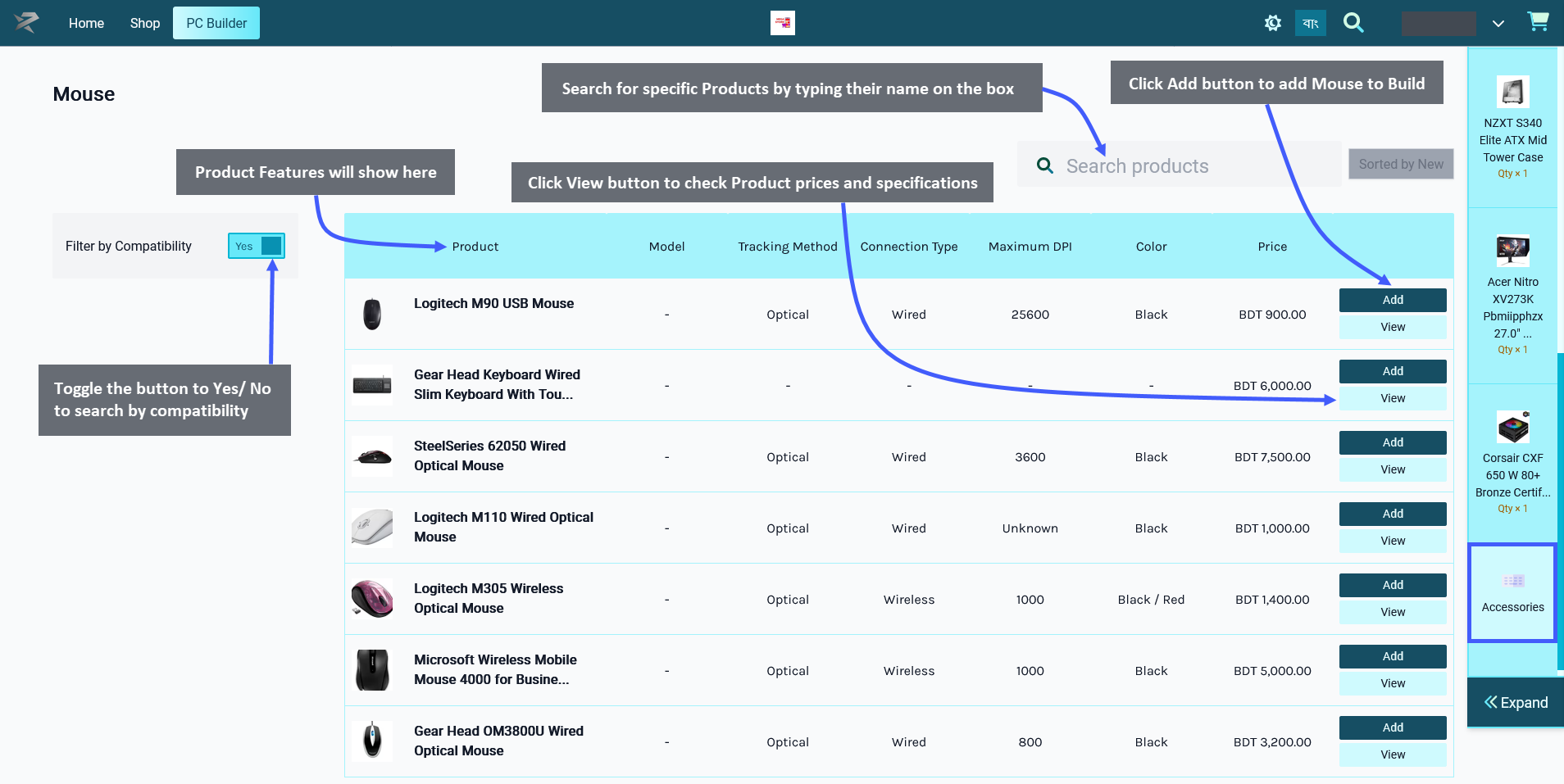
Task: Click the Connection Type column header
Action: click(909, 247)
